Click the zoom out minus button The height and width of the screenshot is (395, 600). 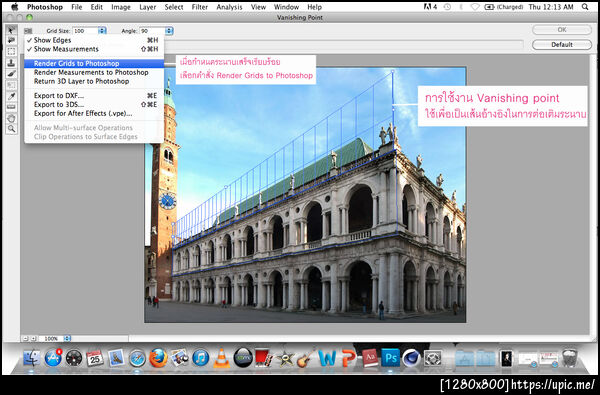[25, 338]
